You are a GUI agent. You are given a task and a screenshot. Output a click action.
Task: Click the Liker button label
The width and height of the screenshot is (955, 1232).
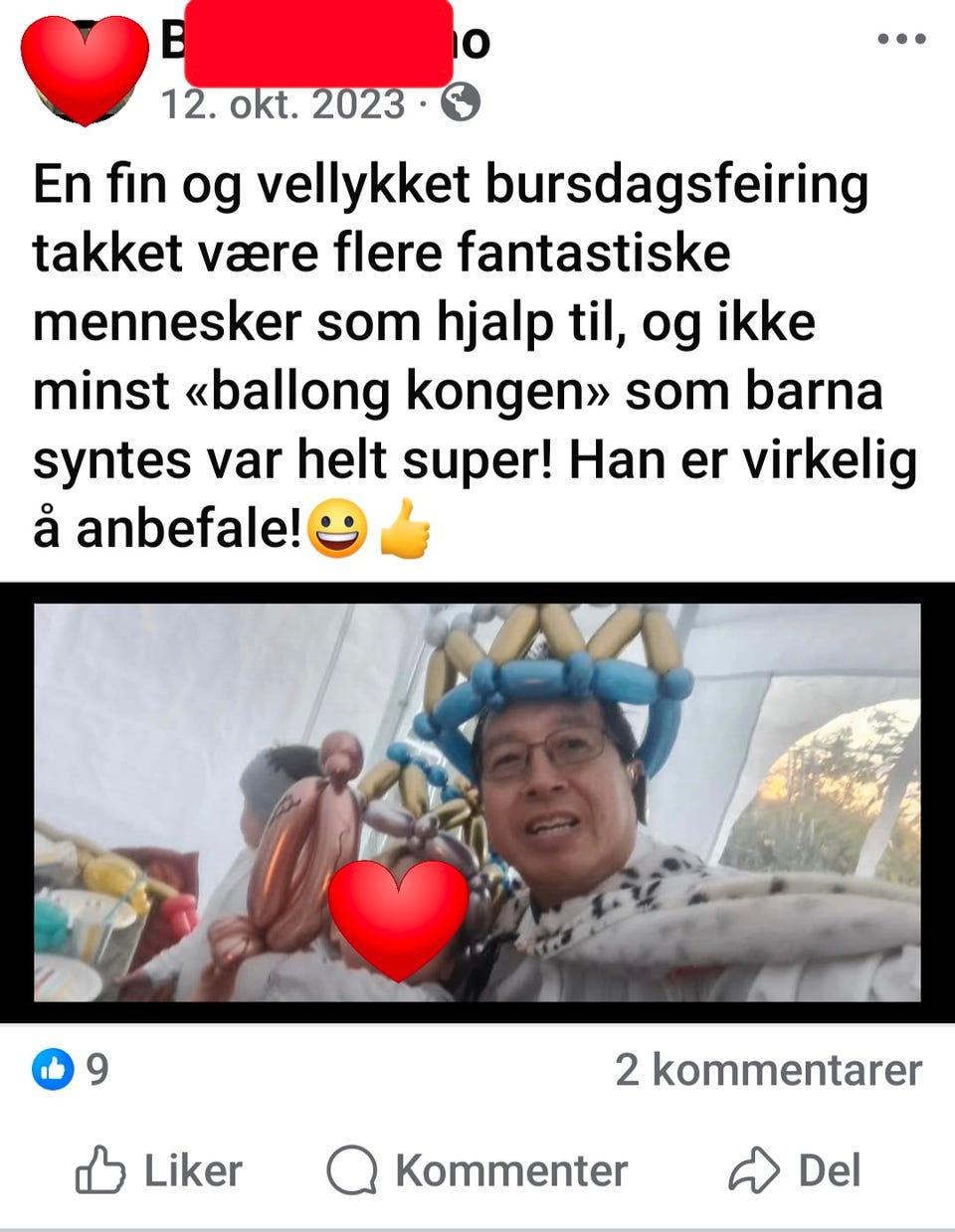193,1170
